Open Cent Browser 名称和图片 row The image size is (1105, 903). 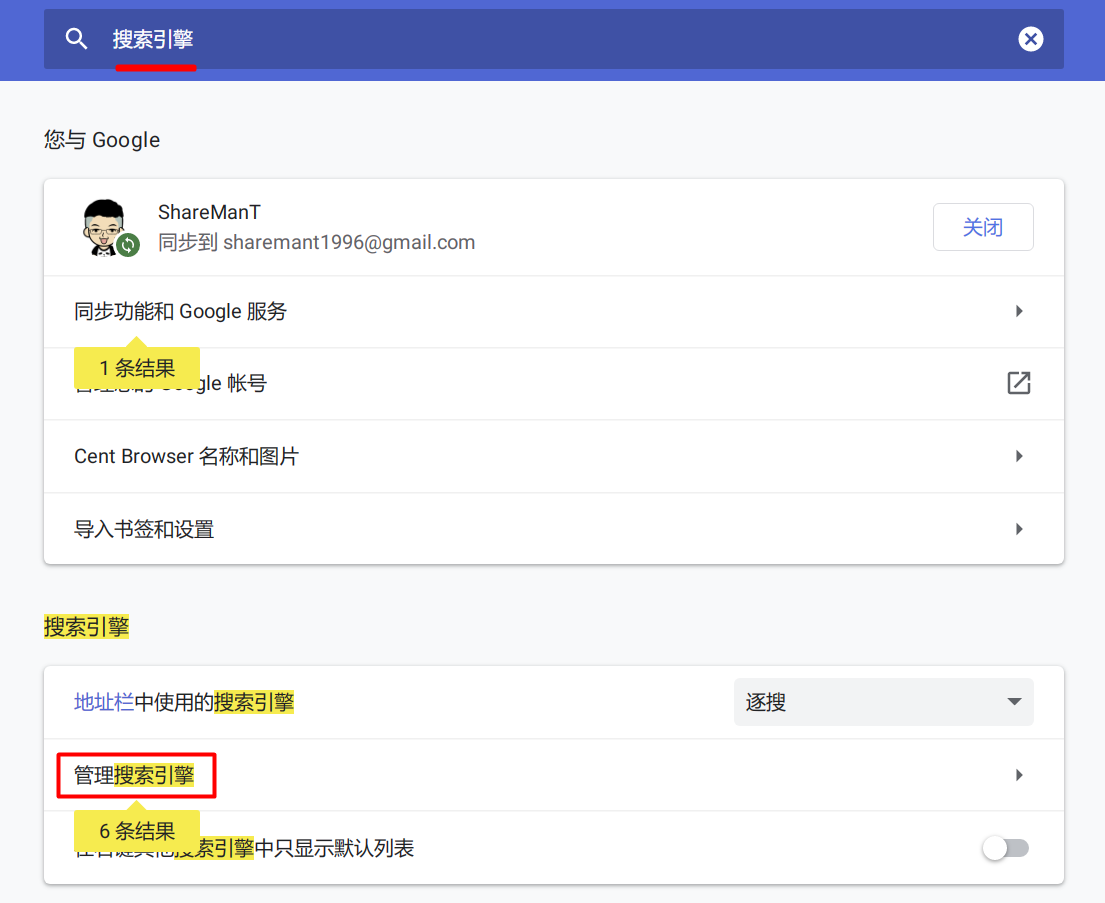pos(553,456)
